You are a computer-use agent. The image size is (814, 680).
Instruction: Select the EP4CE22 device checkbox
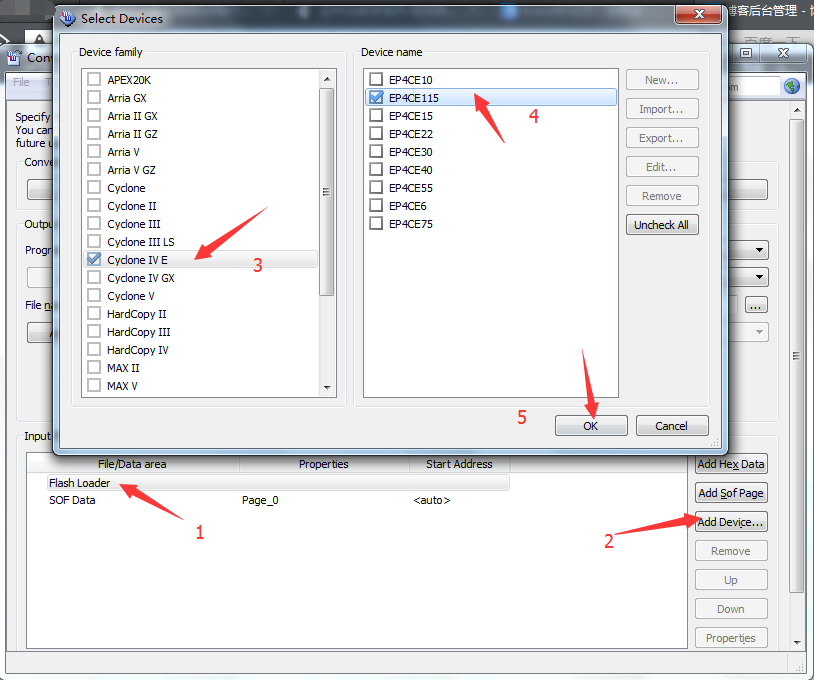(376, 133)
